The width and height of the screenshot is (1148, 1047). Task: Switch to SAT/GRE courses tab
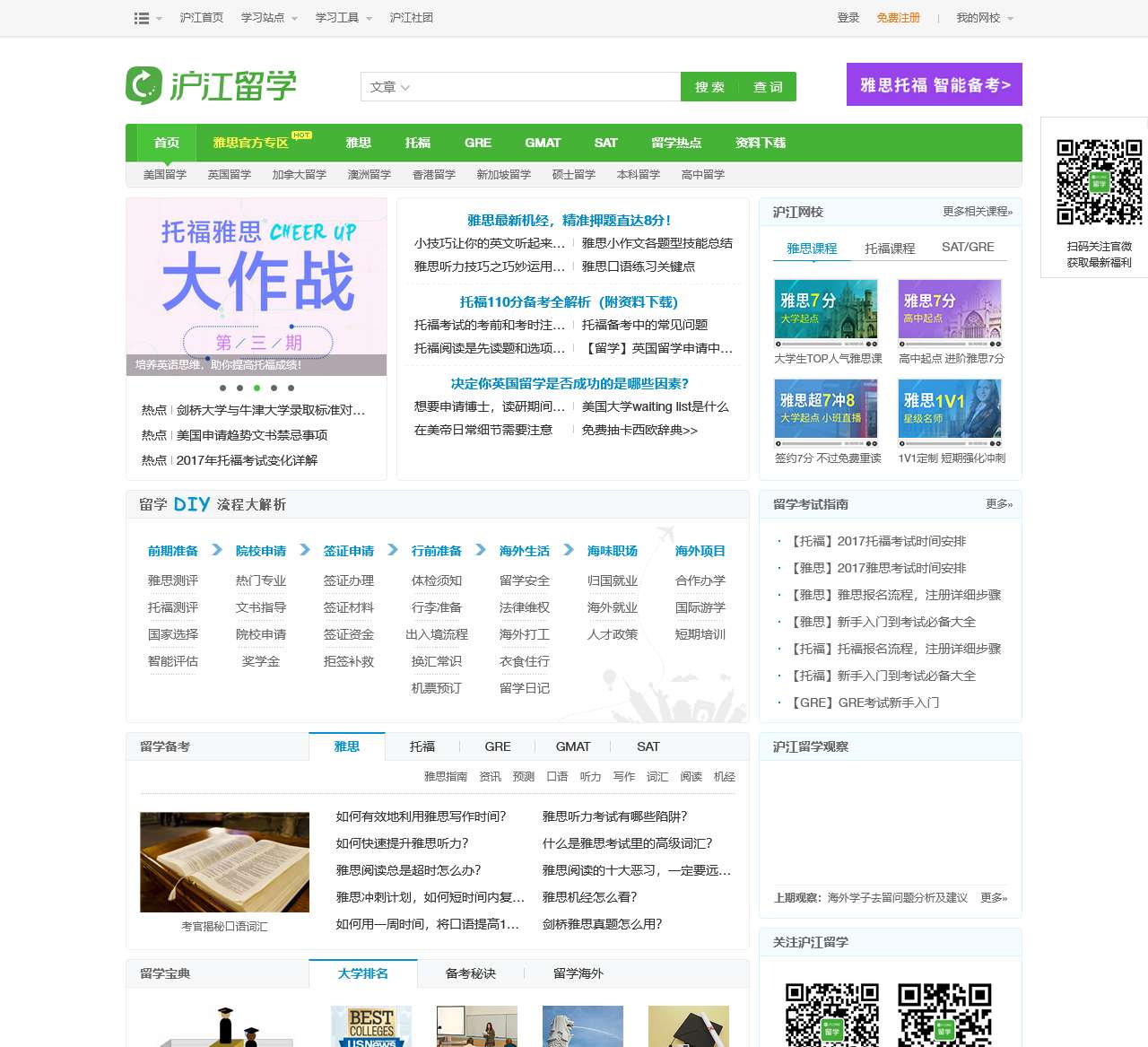click(x=968, y=247)
